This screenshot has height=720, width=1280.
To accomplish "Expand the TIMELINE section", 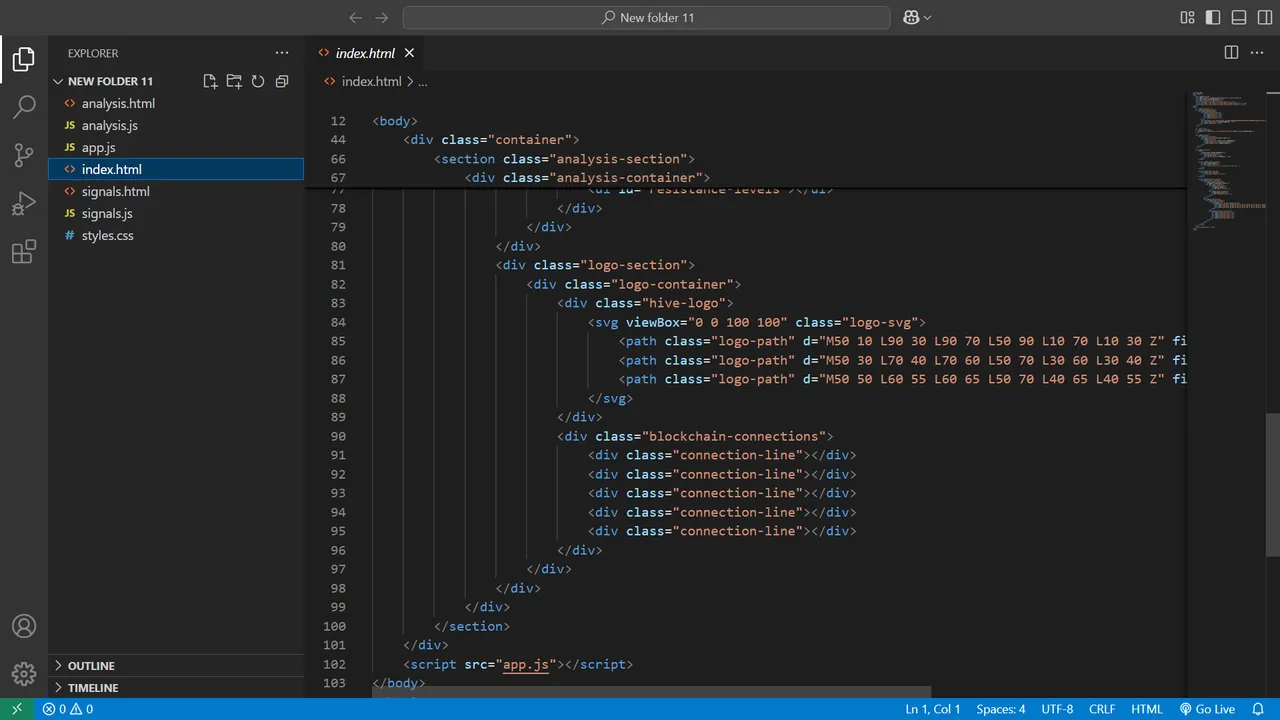I will 176,688.
